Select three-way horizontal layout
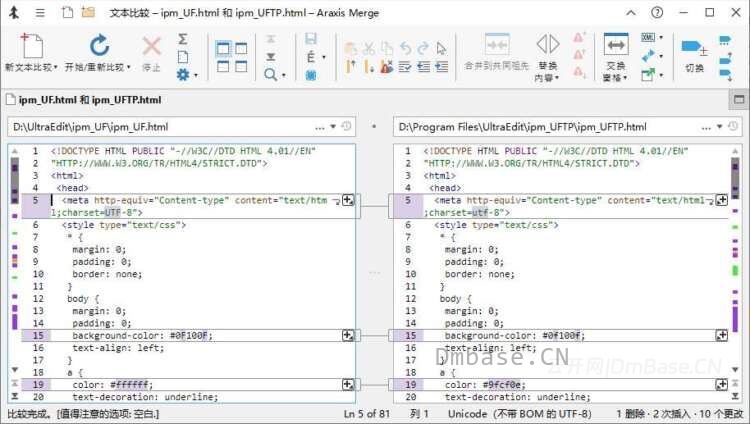The image size is (750, 424). click(x=241, y=67)
